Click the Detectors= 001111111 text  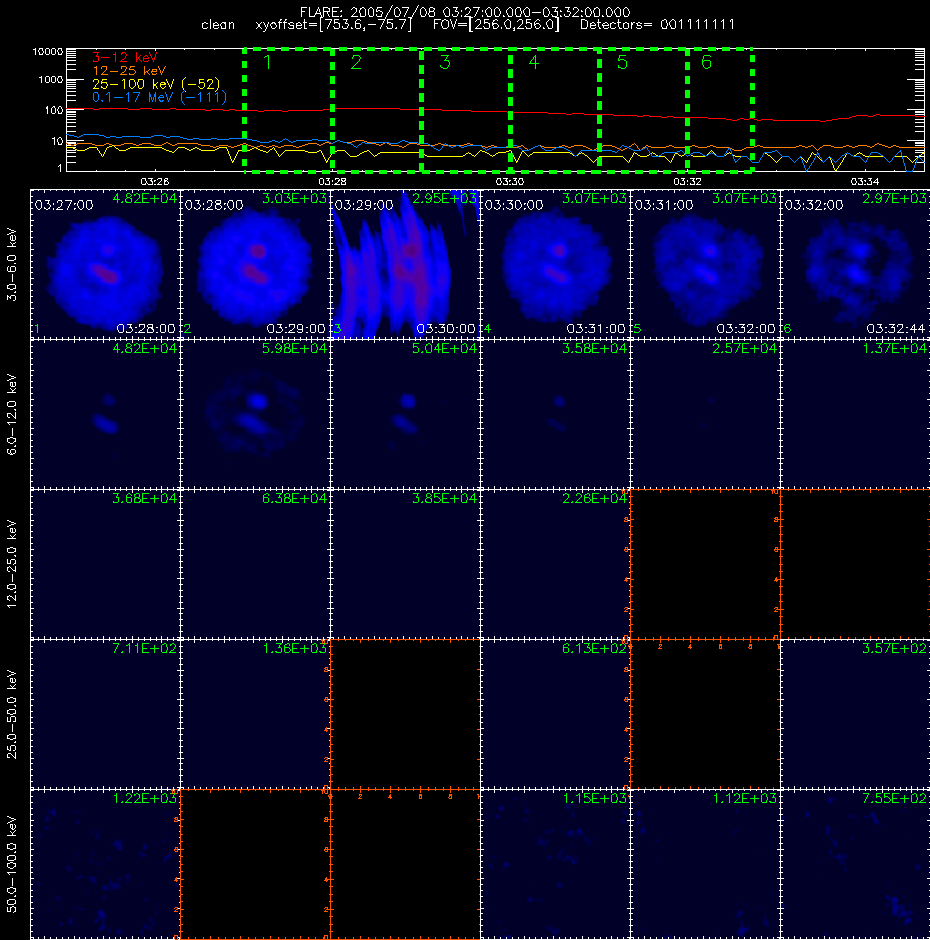click(657, 25)
